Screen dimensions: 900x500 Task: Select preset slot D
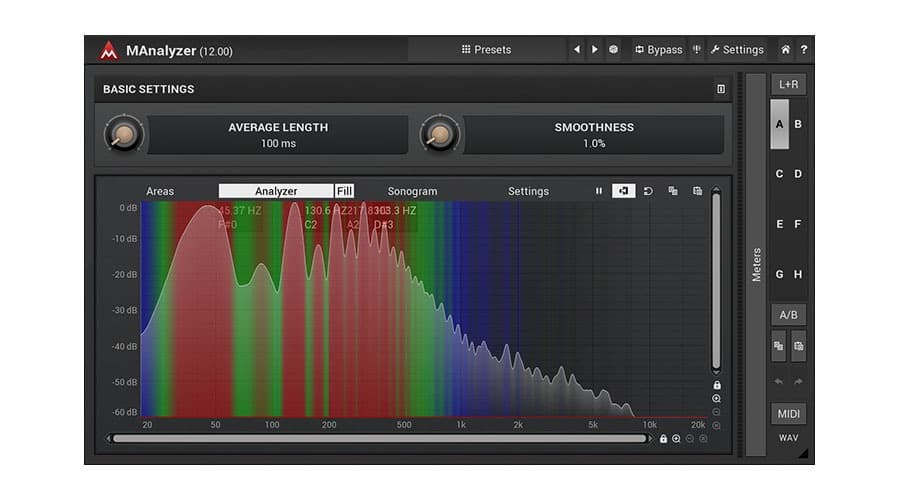click(798, 174)
